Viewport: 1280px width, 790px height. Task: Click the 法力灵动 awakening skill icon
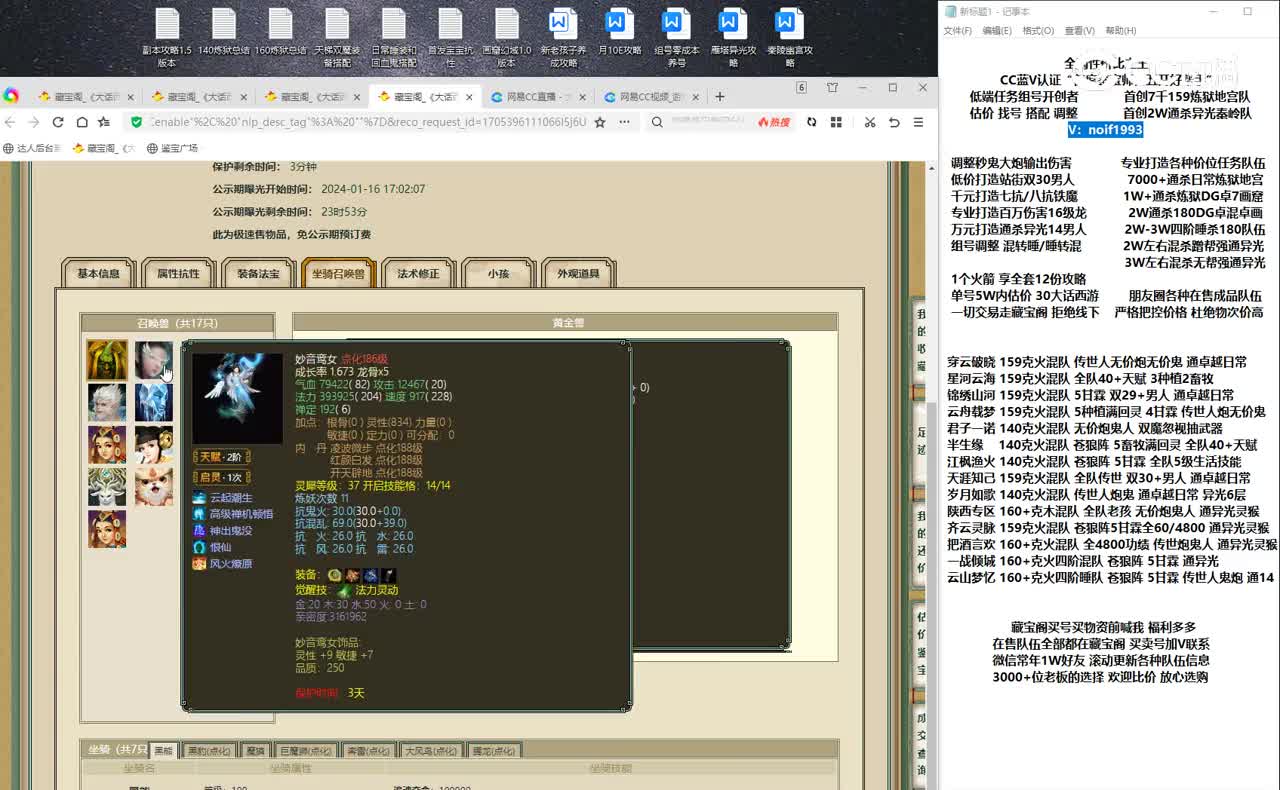[x=344, y=590]
